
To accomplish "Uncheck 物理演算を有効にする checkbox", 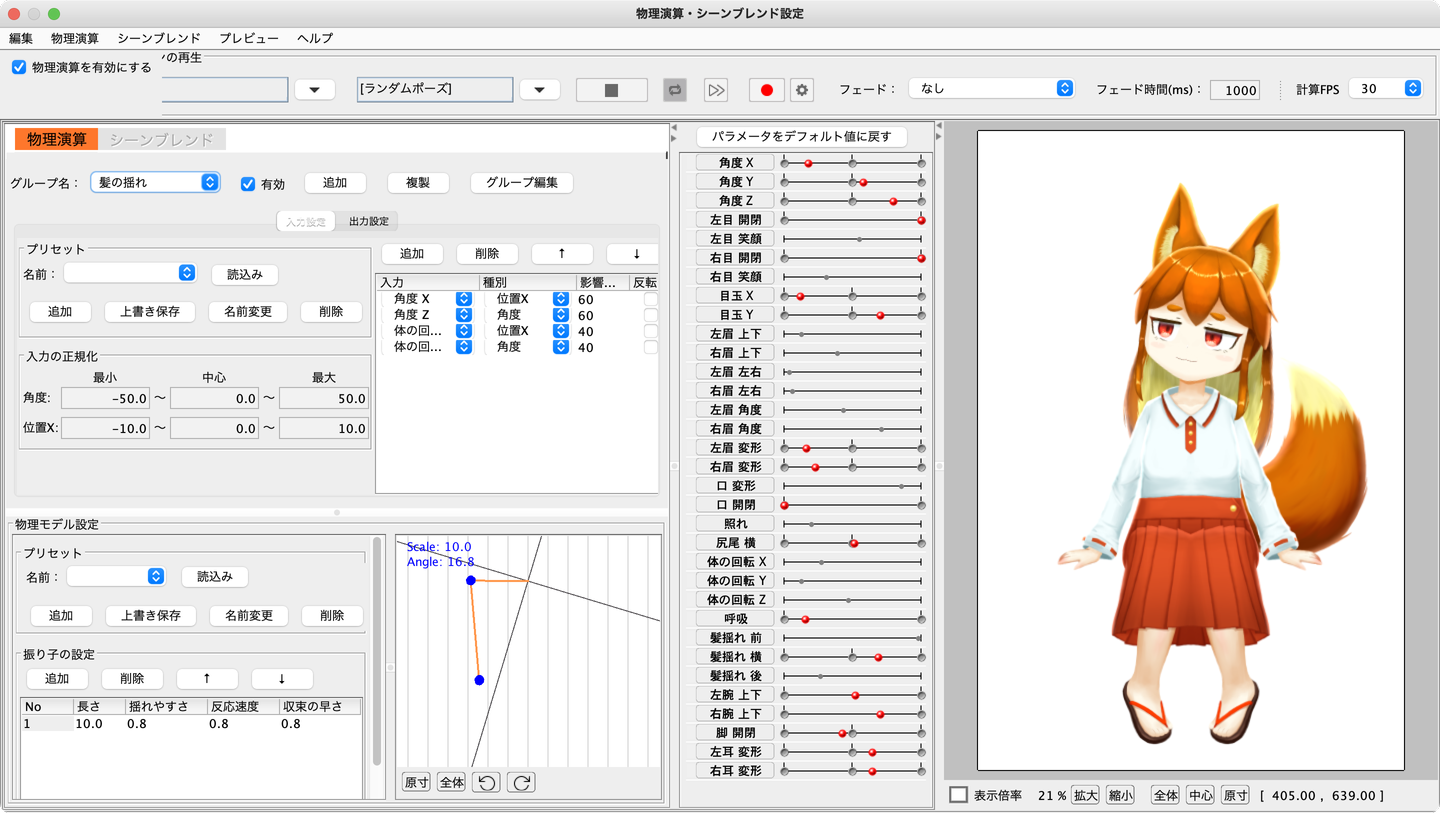I will [x=19, y=68].
